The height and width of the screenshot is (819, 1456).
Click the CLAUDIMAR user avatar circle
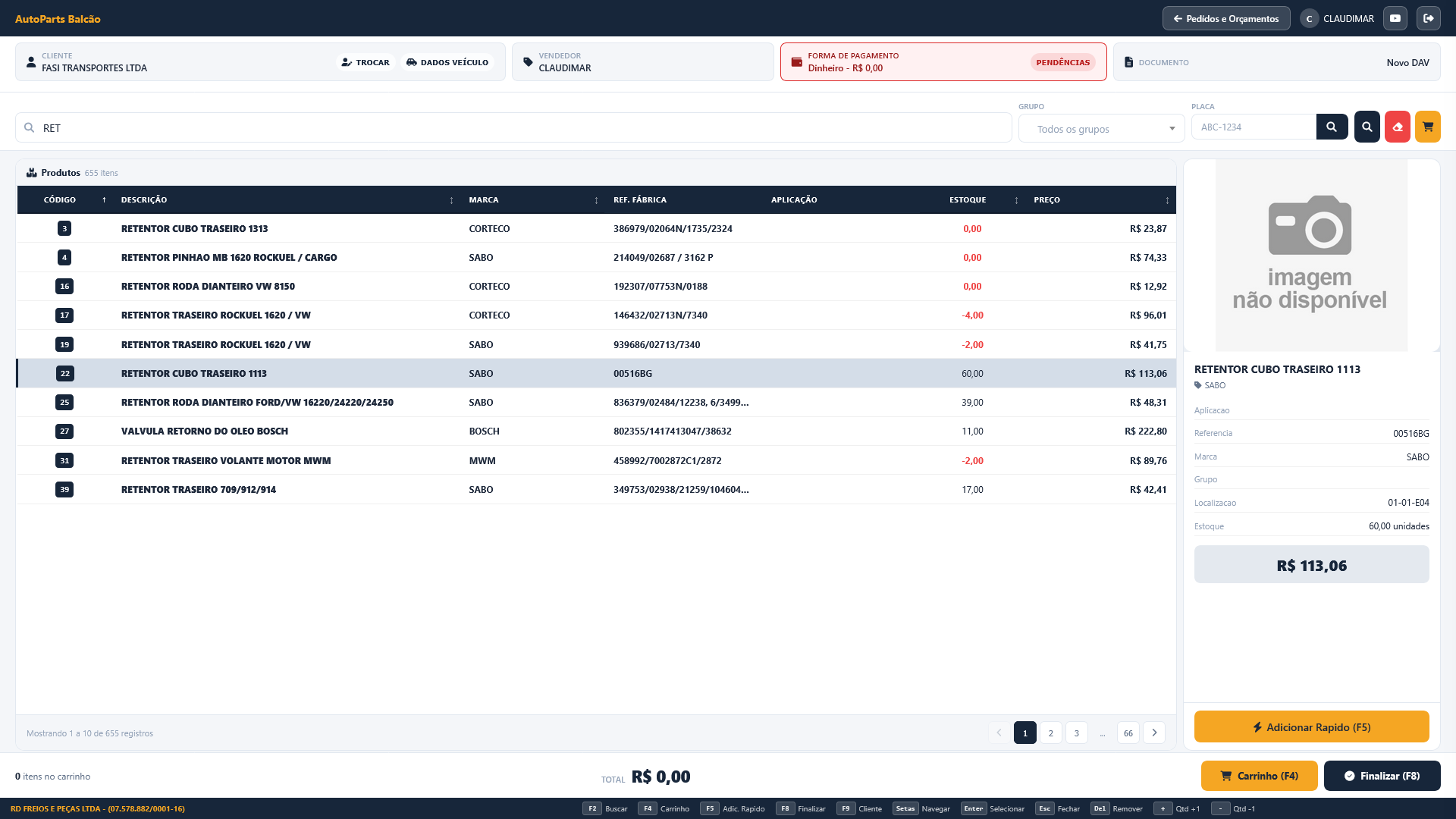point(1309,19)
